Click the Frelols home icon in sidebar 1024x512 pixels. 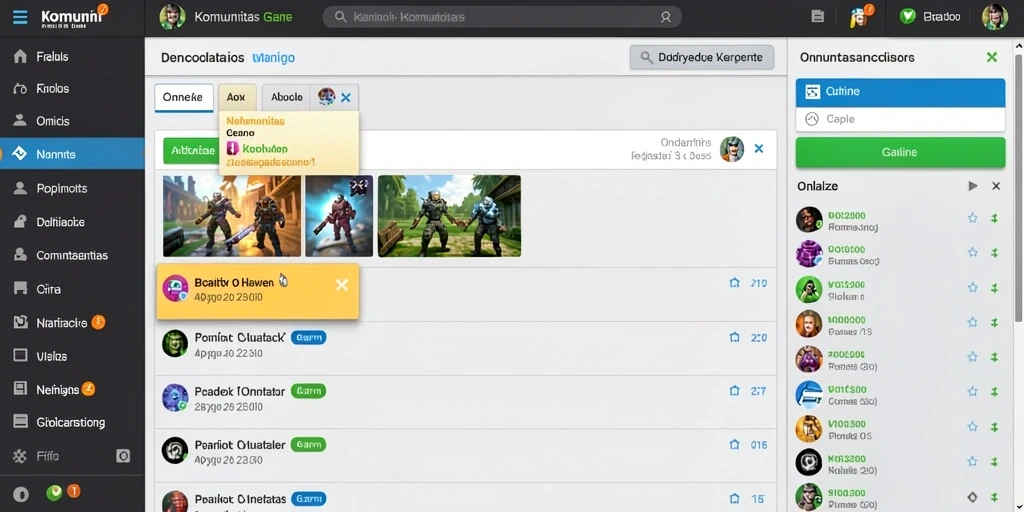tap(20, 57)
